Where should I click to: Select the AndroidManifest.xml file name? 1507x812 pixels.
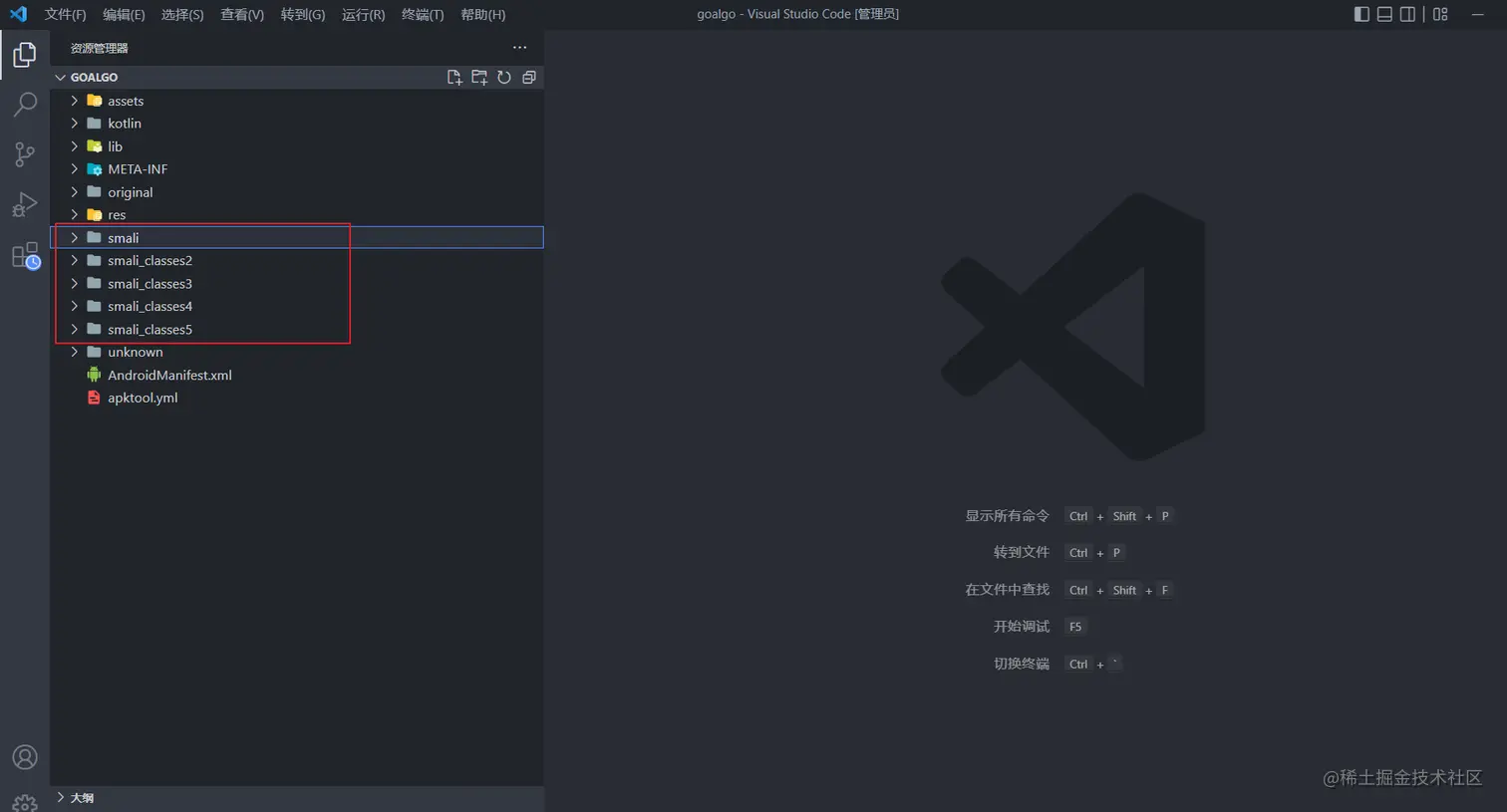pyautogui.click(x=169, y=375)
